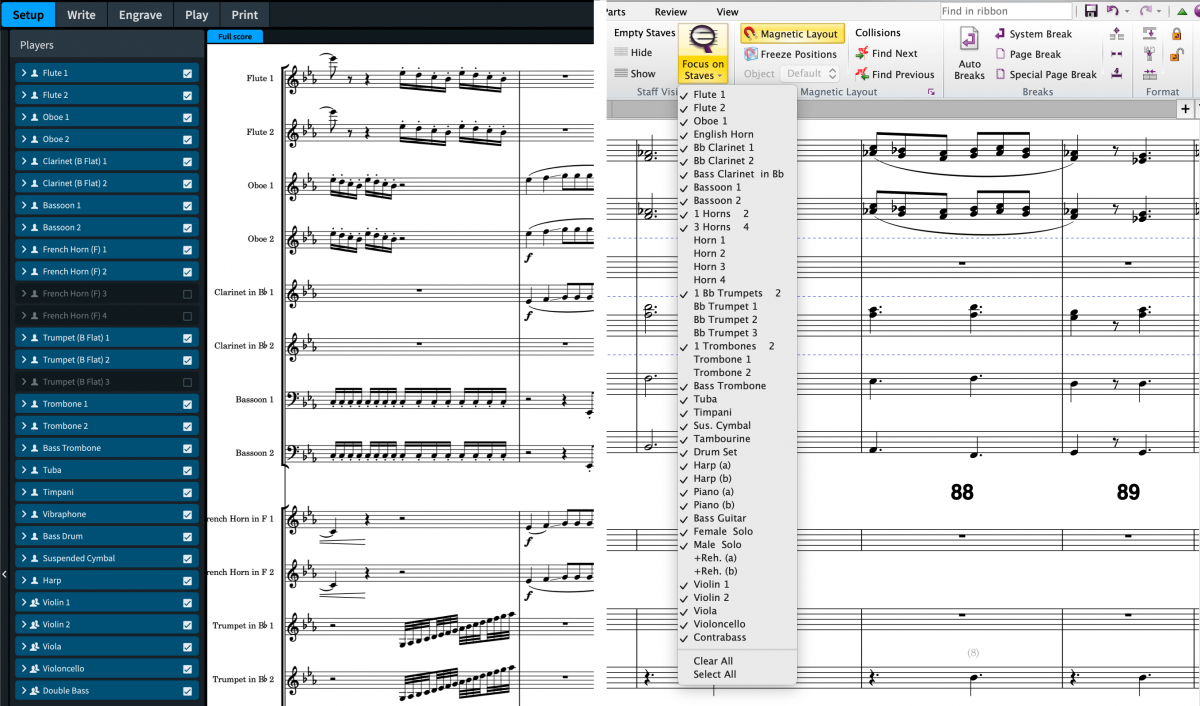
Task: Click the Magnetic Layout button
Action: pos(793,34)
